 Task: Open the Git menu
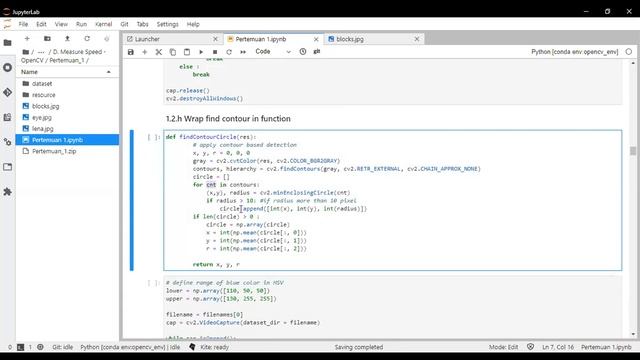pos(124,24)
